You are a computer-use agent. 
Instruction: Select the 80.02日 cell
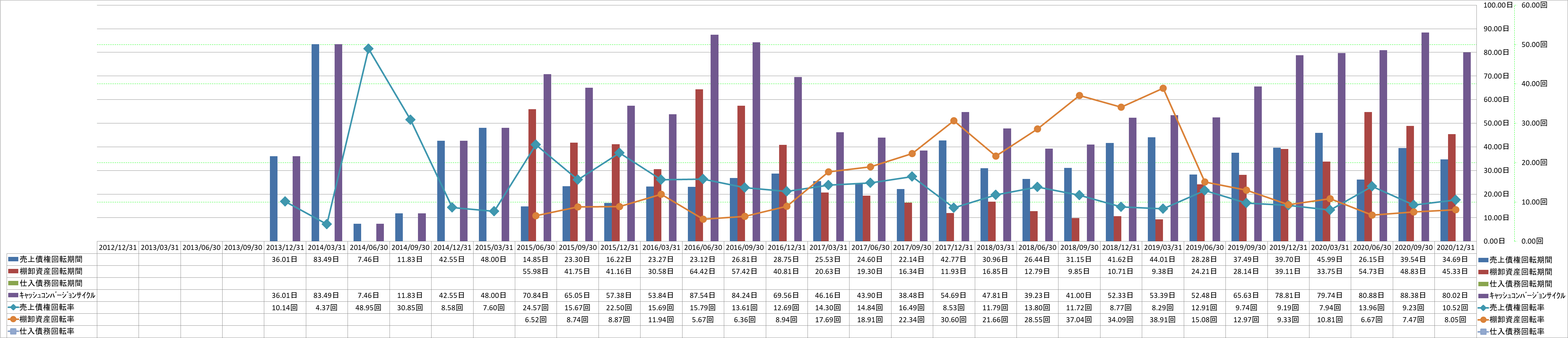(x=1455, y=295)
